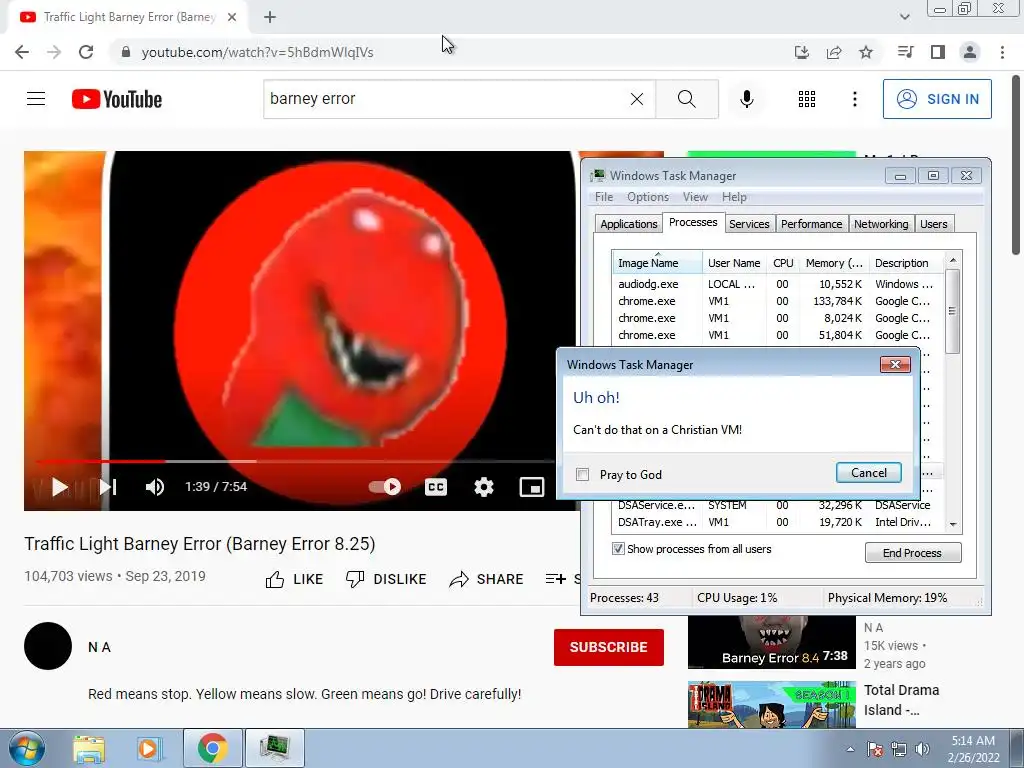Check the Pray to God checkbox
The width and height of the screenshot is (1024, 768).
pyautogui.click(x=583, y=475)
